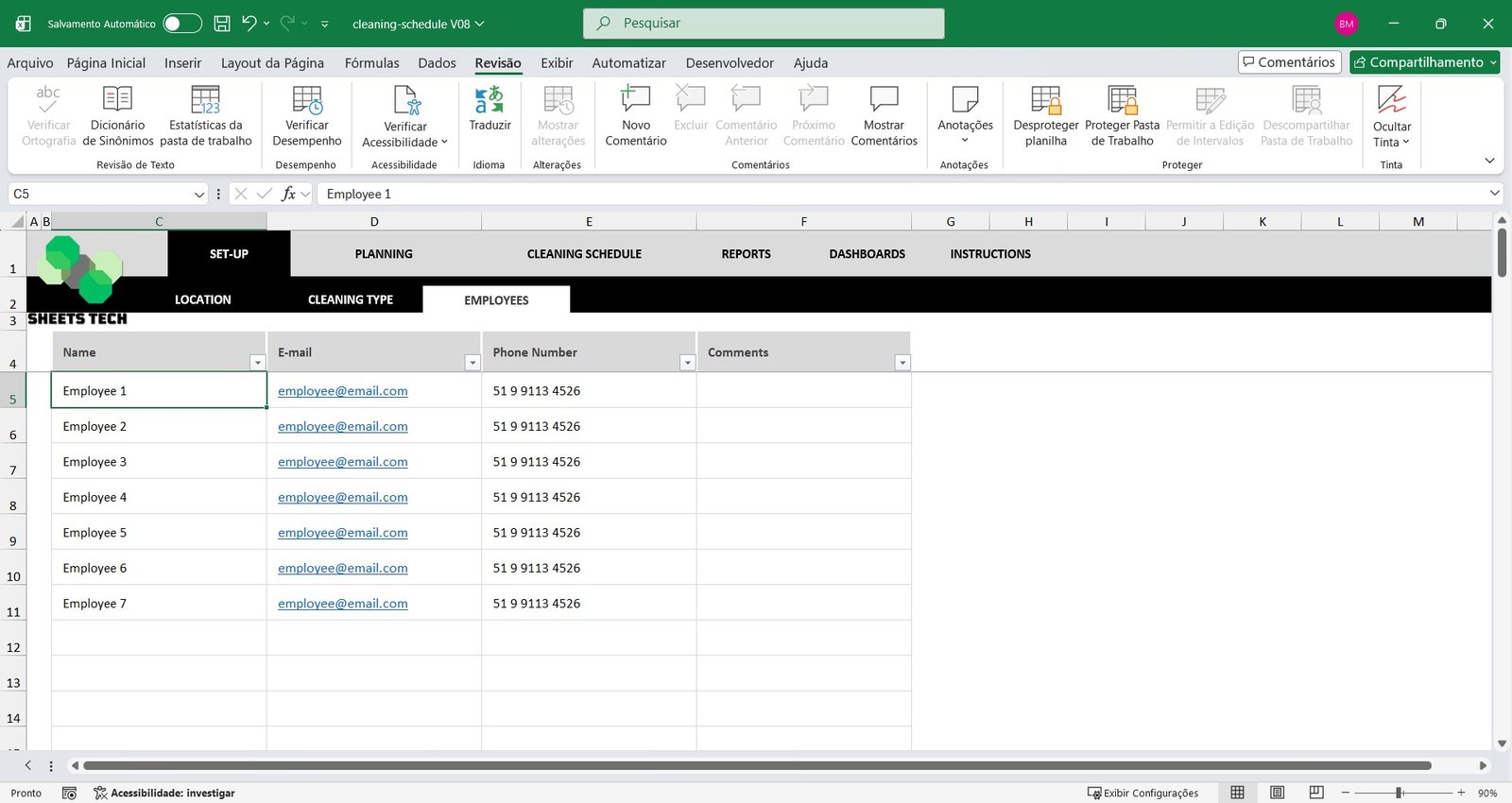Open the Fórmulas ribbon tab
This screenshot has width=1512, height=803.
371,63
